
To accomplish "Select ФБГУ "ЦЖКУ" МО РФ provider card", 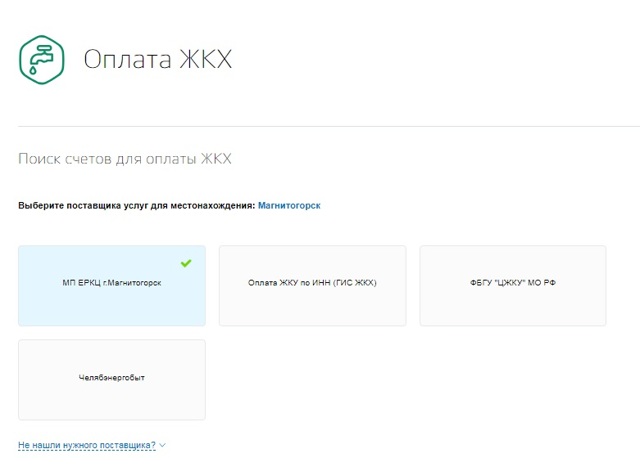I will tap(513, 285).
